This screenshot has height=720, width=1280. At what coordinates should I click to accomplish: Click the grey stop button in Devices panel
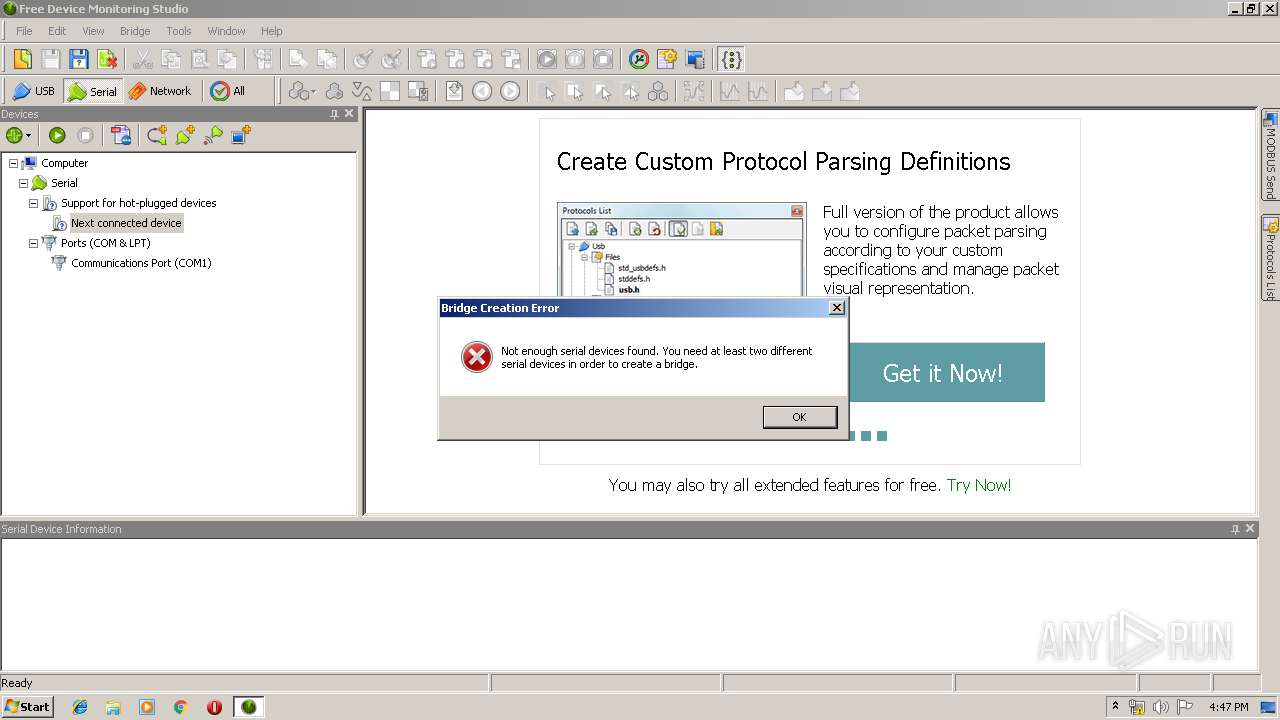pyautogui.click(x=86, y=135)
